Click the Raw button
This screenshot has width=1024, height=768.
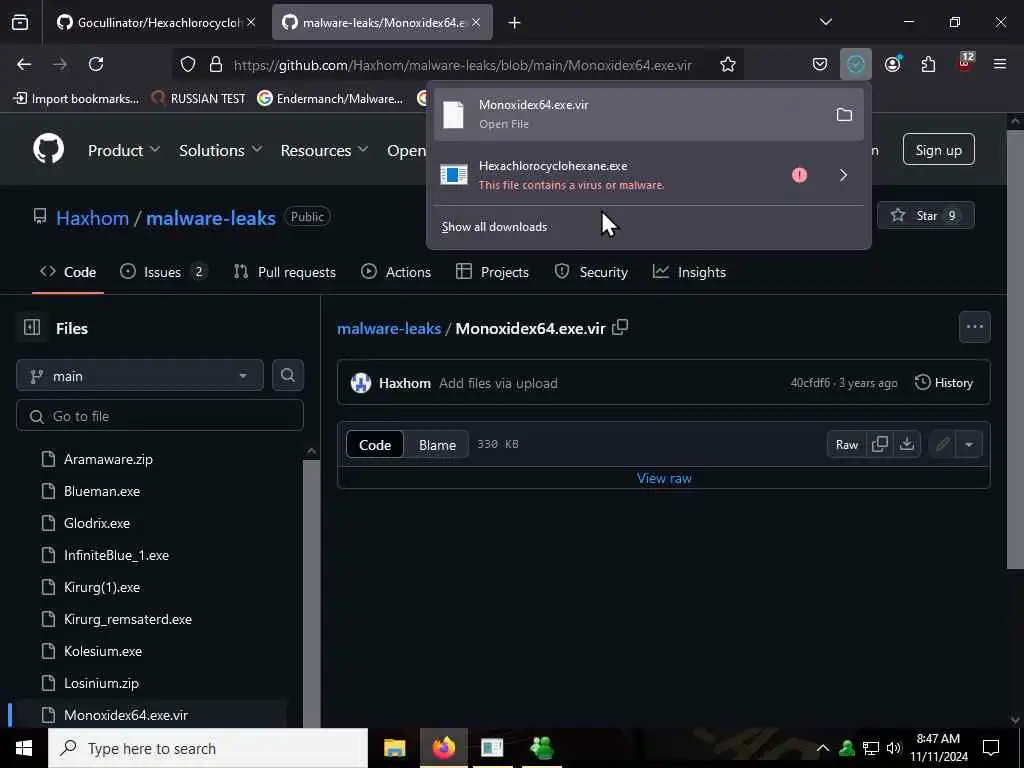[x=846, y=444]
